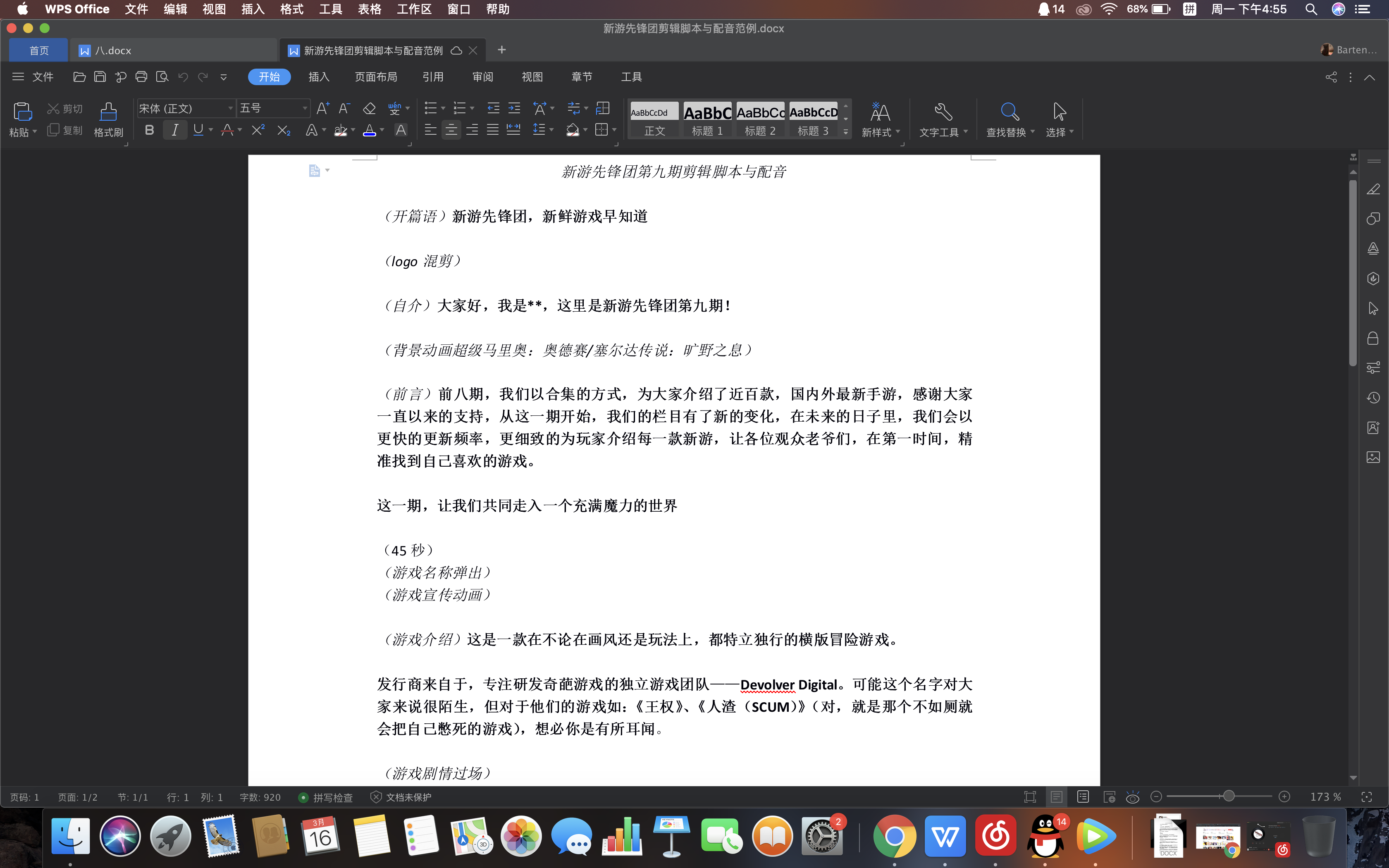The width and height of the screenshot is (1389, 868).
Task: Click the decrease indent icon
Action: pyautogui.click(x=493, y=108)
